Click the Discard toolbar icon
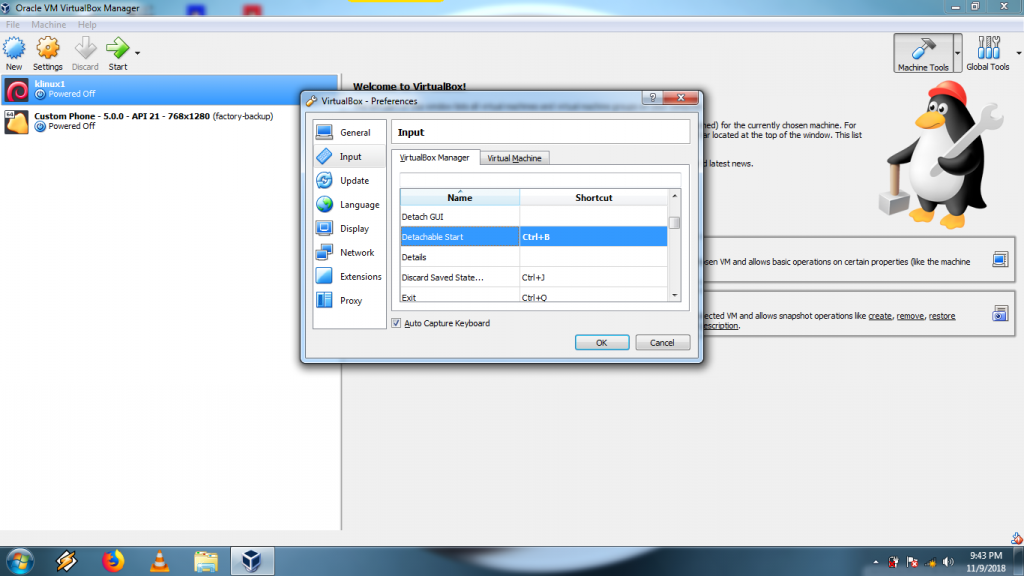Screen dimensions: 1024x576 tap(85, 48)
